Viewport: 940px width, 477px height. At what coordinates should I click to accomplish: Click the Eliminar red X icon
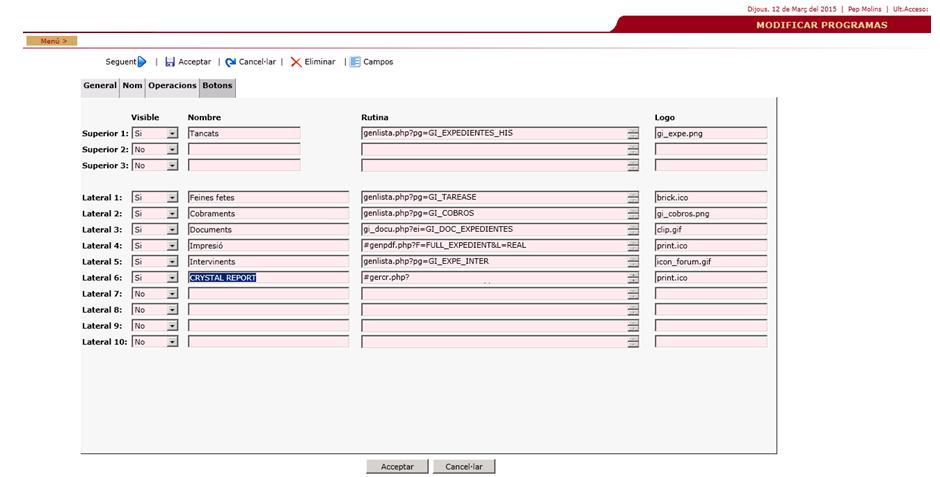pyautogui.click(x=296, y=62)
